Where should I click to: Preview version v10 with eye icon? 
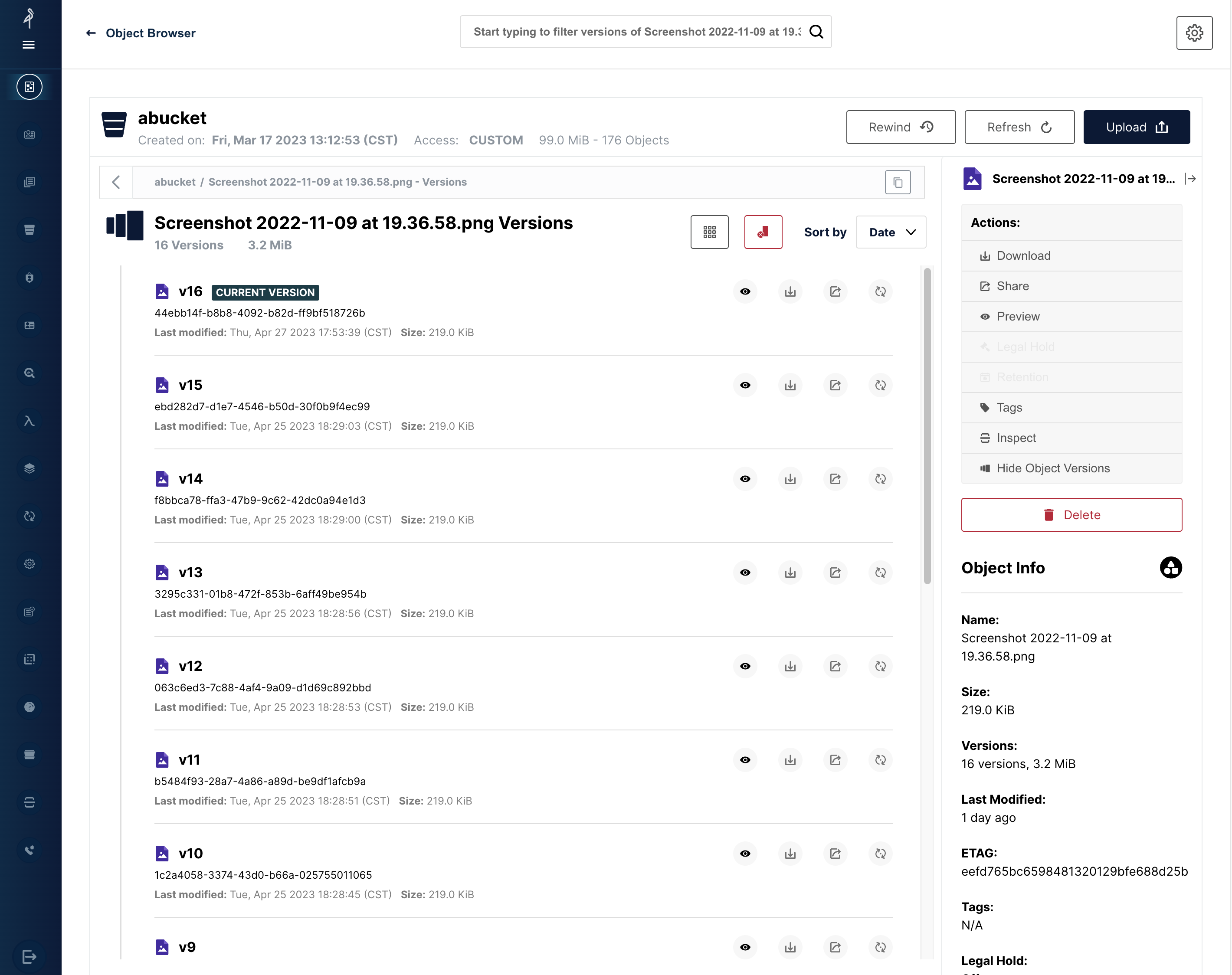pos(745,854)
